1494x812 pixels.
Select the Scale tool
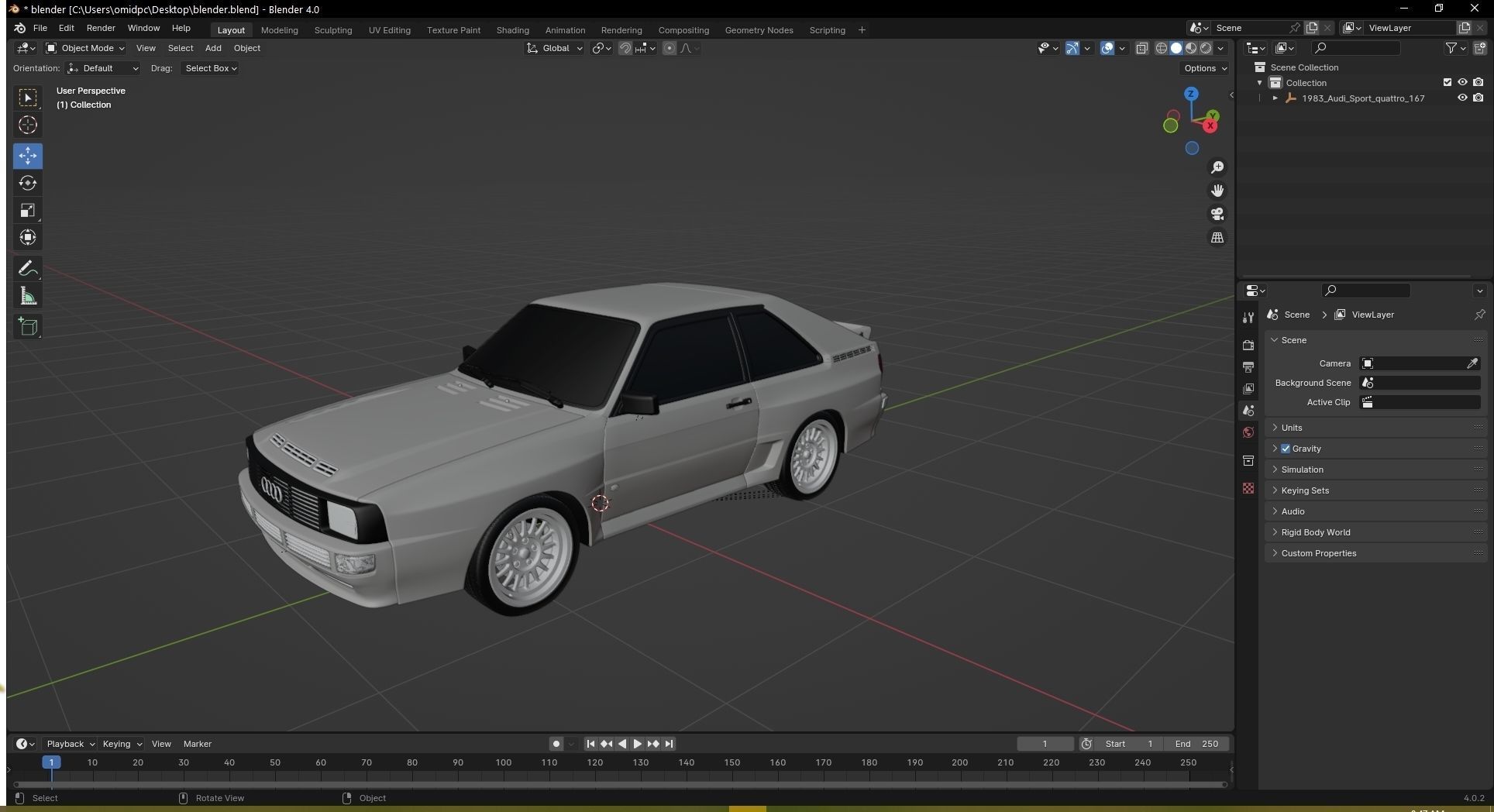pyautogui.click(x=28, y=211)
